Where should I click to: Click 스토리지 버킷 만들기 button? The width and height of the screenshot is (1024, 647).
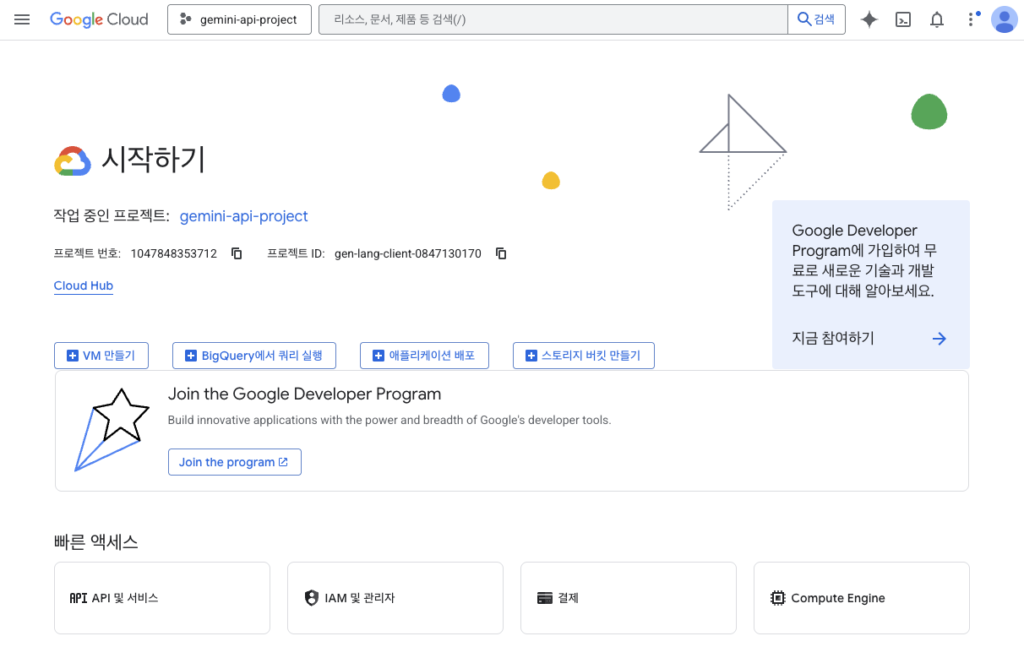pyautogui.click(x=583, y=355)
